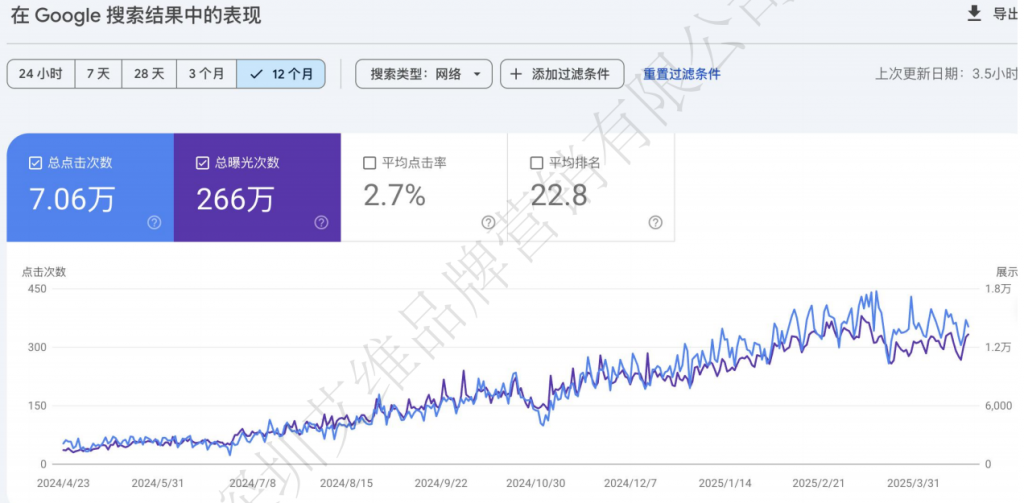
Task: Click the 重置过滤条件 link
Action: coord(681,74)
